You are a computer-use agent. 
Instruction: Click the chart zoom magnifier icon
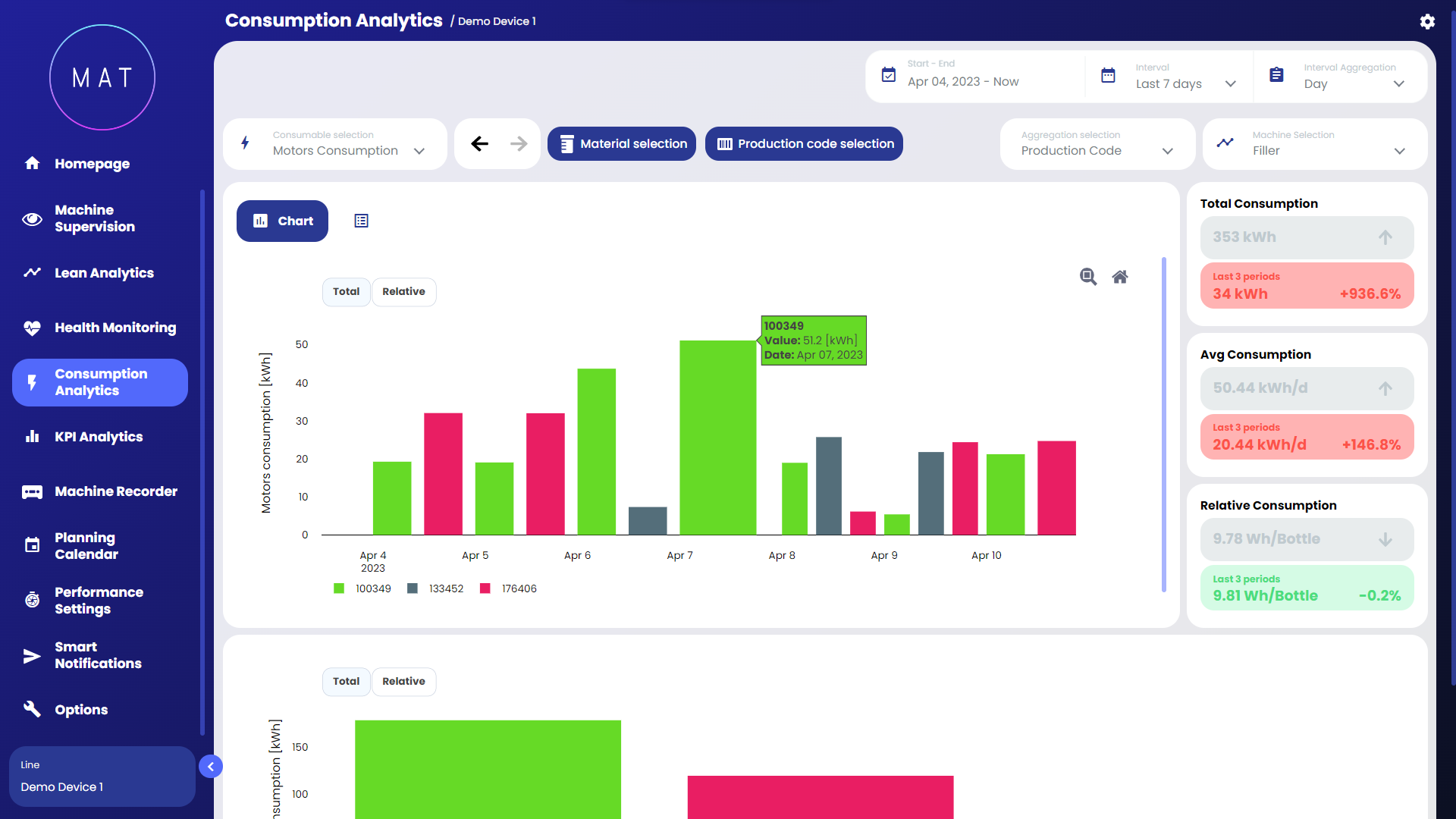pos(1088,277)
